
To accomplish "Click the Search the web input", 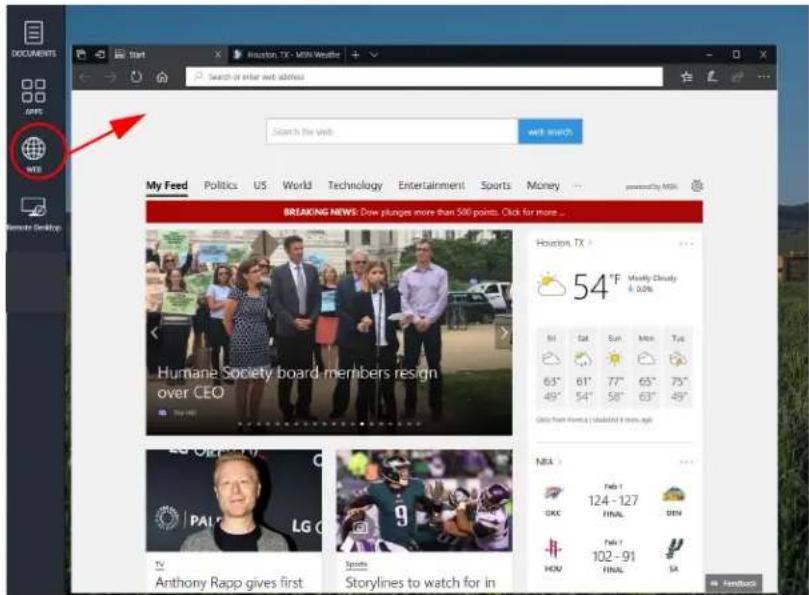I will click(392, 132).
